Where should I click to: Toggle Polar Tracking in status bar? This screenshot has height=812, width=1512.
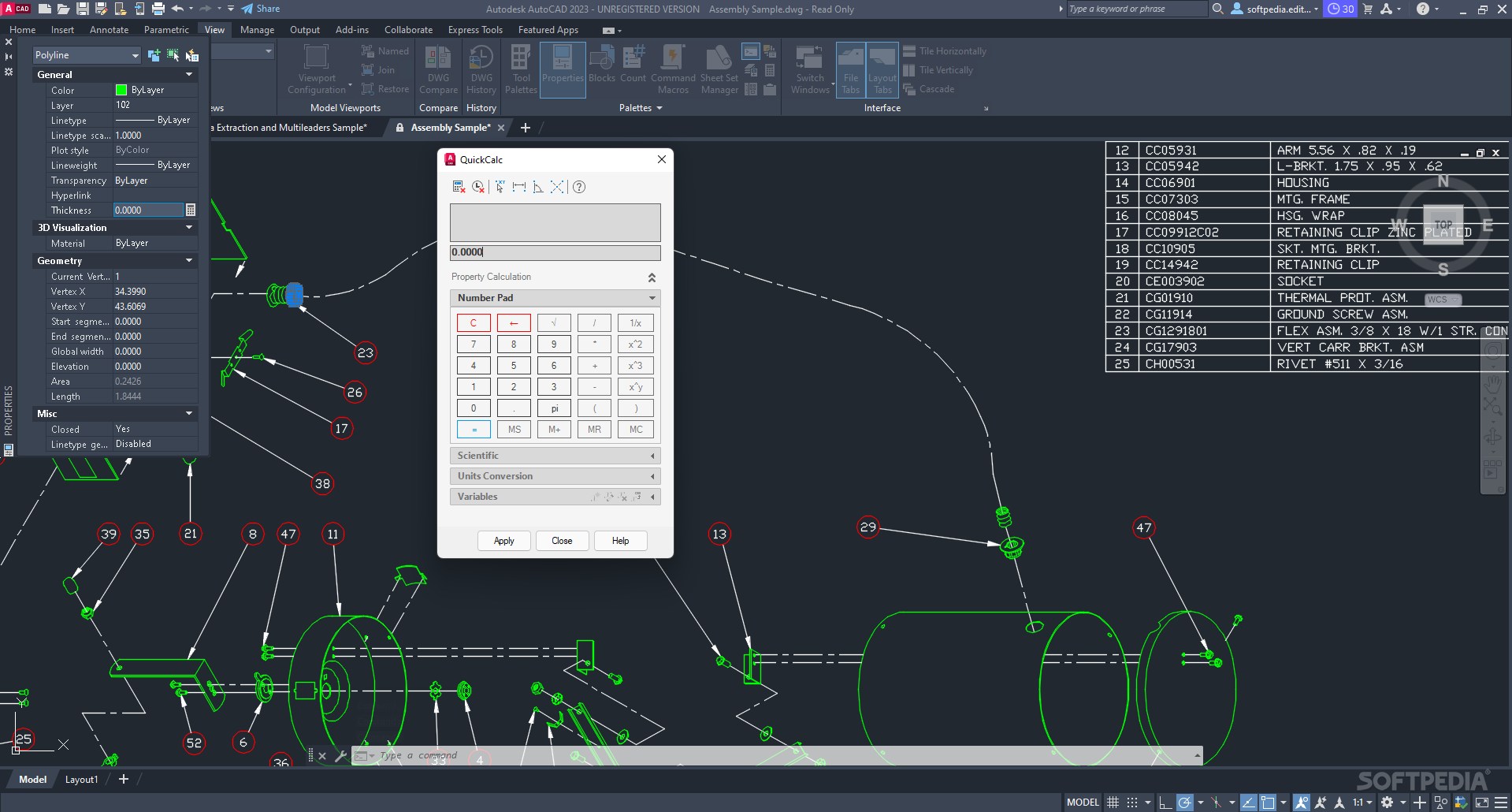pos(1184,803)
